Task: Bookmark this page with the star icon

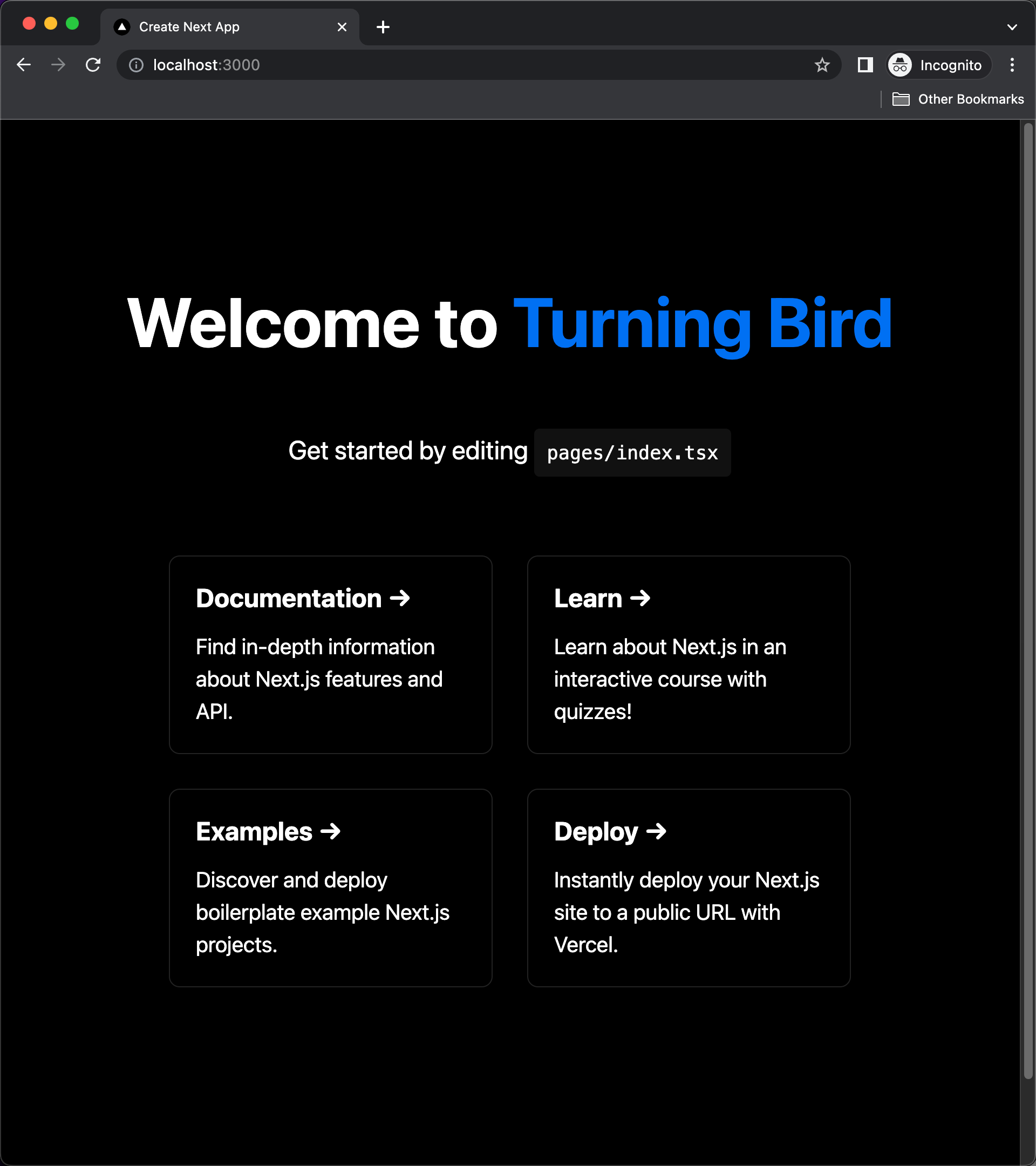Action: click(822, 65)
